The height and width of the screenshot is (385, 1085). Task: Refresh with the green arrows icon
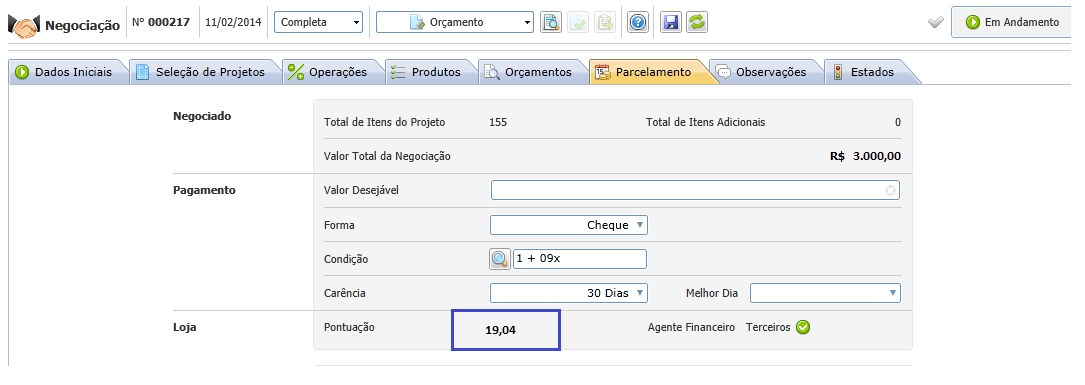point(697,22)
